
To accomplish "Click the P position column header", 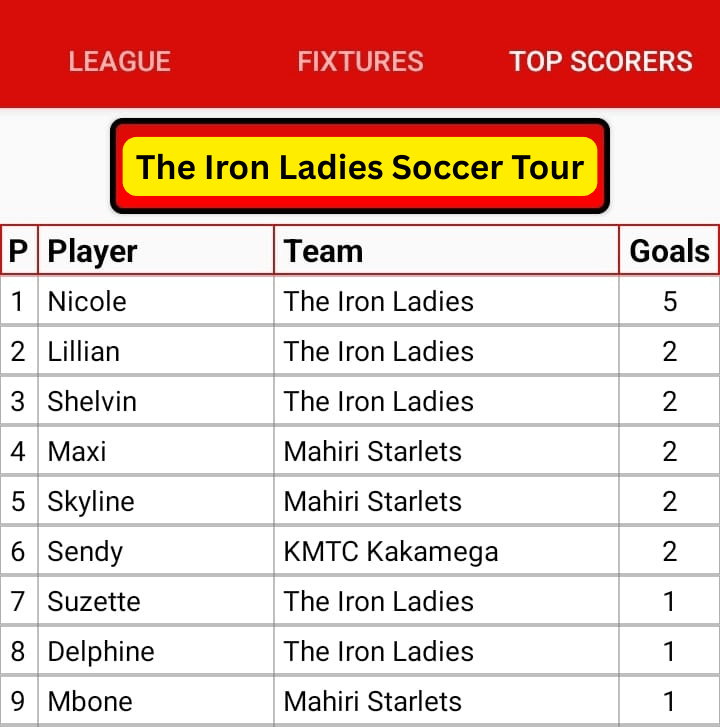I will pyautogui.click(x=18, y=251).
